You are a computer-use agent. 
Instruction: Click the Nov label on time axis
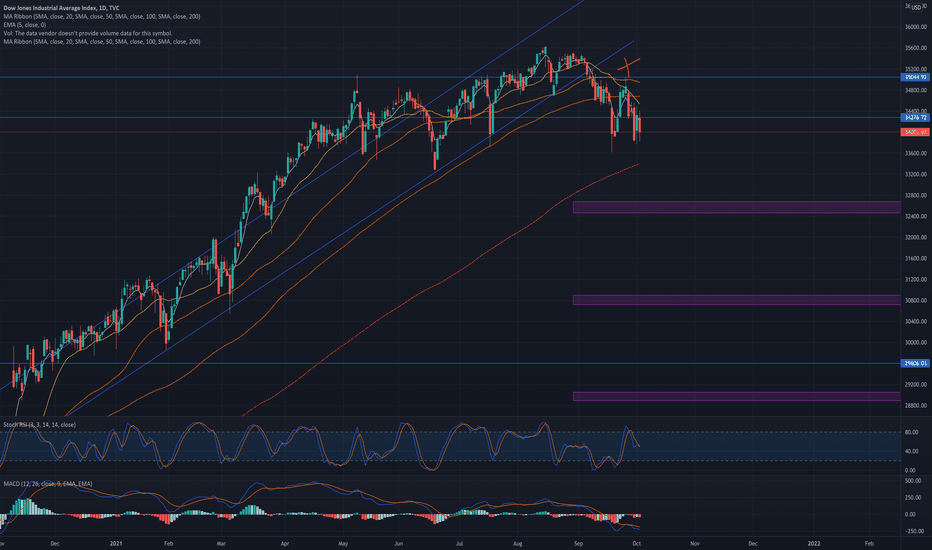pyautogui.click(x=694, y=543)
